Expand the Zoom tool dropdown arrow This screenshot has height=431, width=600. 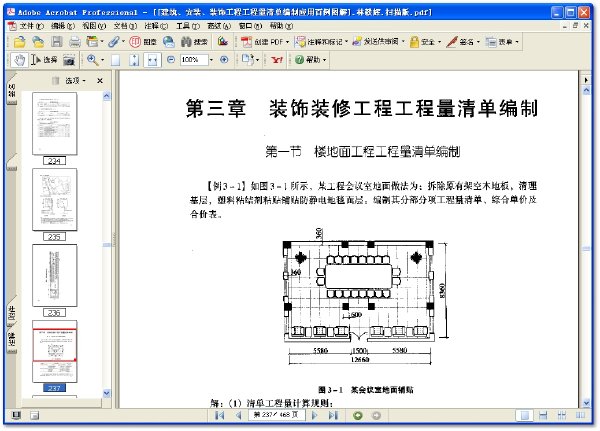(103, 60)
